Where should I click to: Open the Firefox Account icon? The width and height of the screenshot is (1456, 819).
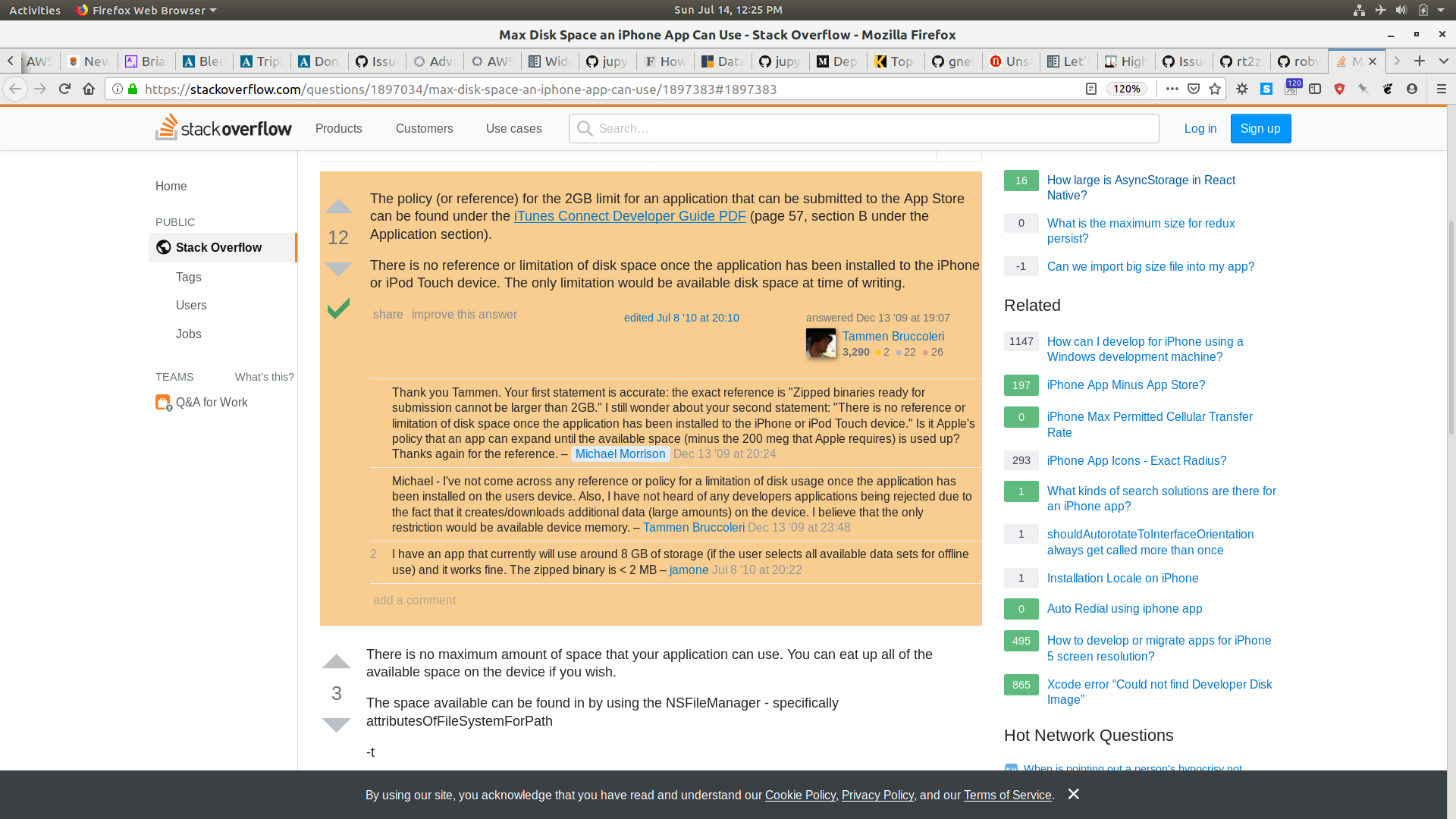pos(1412,89)
